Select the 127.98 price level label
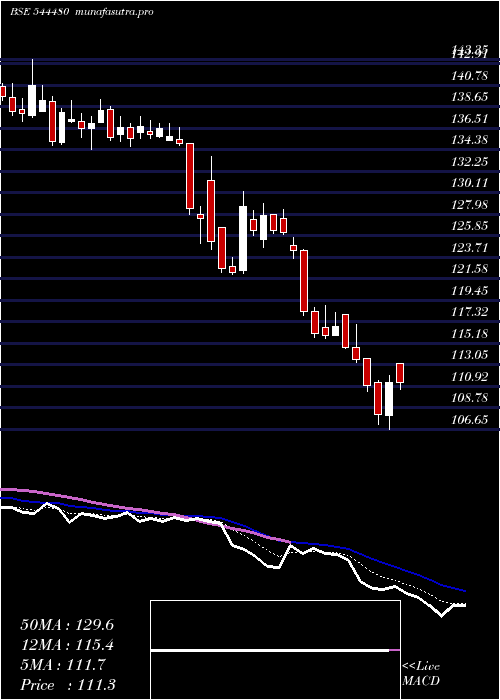The height and width of the screenshot is (700, 500). 470,204
